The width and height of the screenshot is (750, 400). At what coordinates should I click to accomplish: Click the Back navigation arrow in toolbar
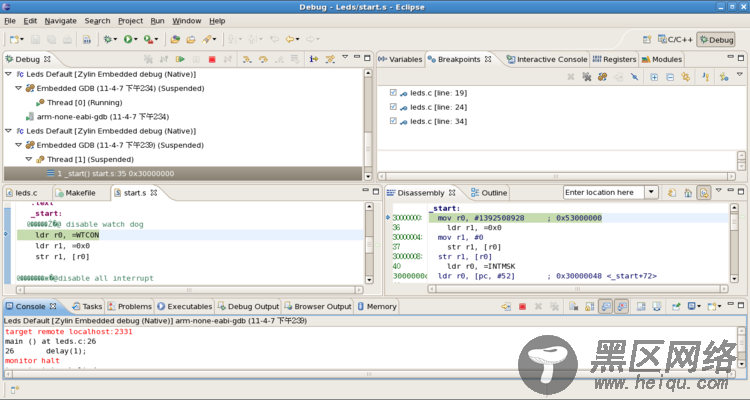tap(290, 39)
